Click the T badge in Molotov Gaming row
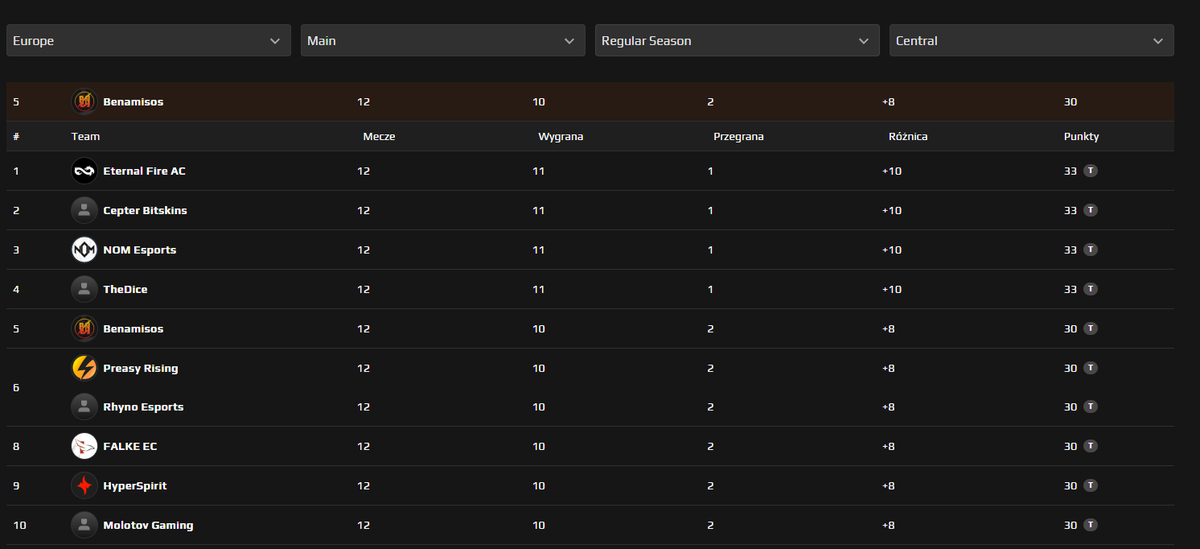The height and width of the screenshot is (549, 1200). pos(1090,525)
